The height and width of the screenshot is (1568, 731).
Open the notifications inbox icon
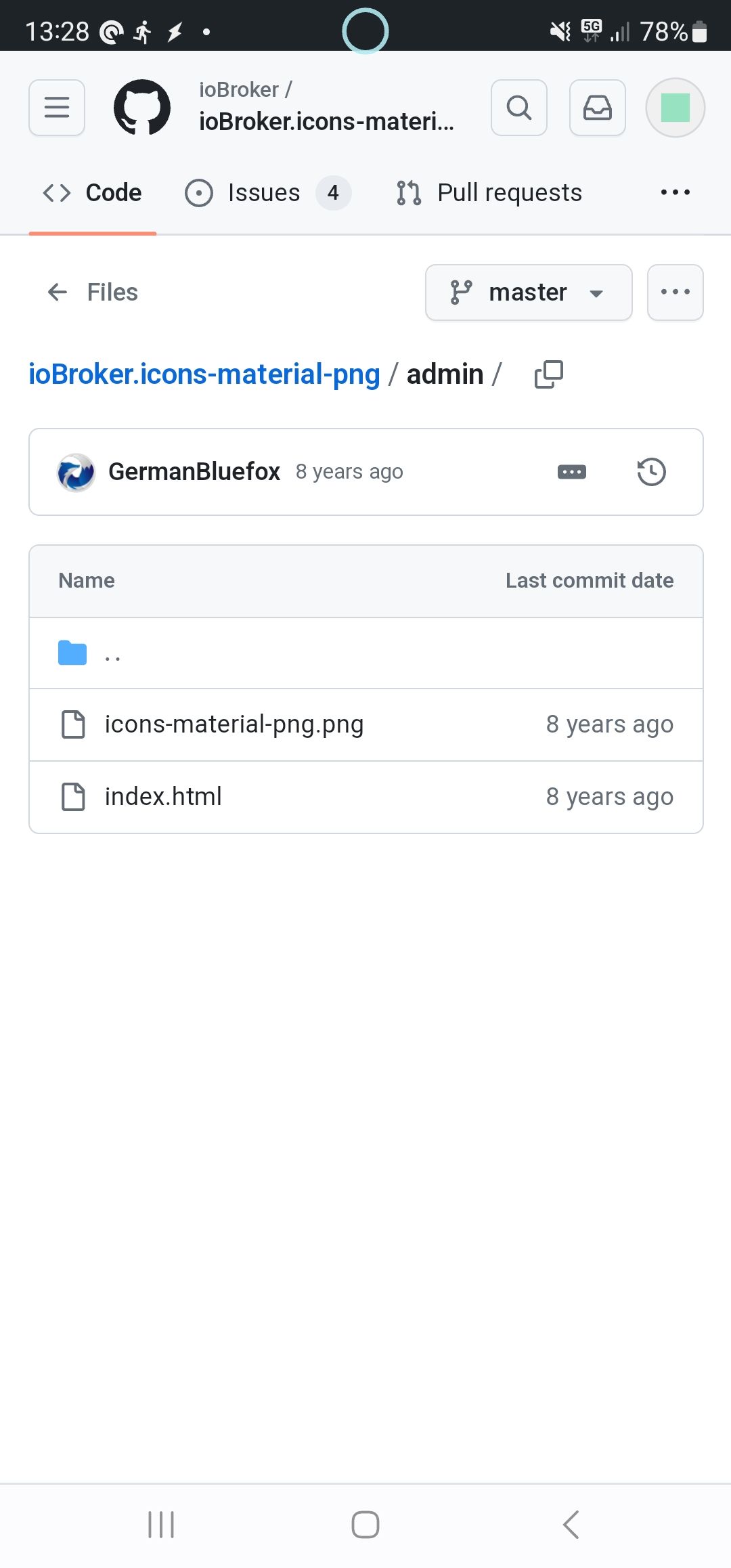coord(597,108)
